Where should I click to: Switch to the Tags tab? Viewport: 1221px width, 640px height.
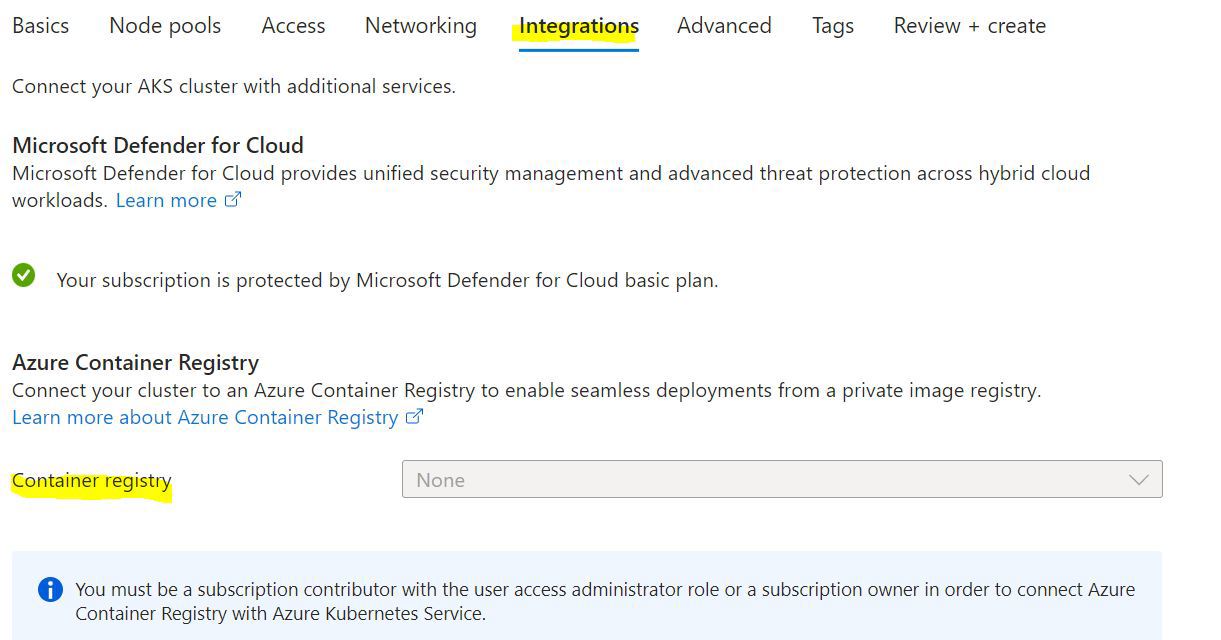coord(833,26)
